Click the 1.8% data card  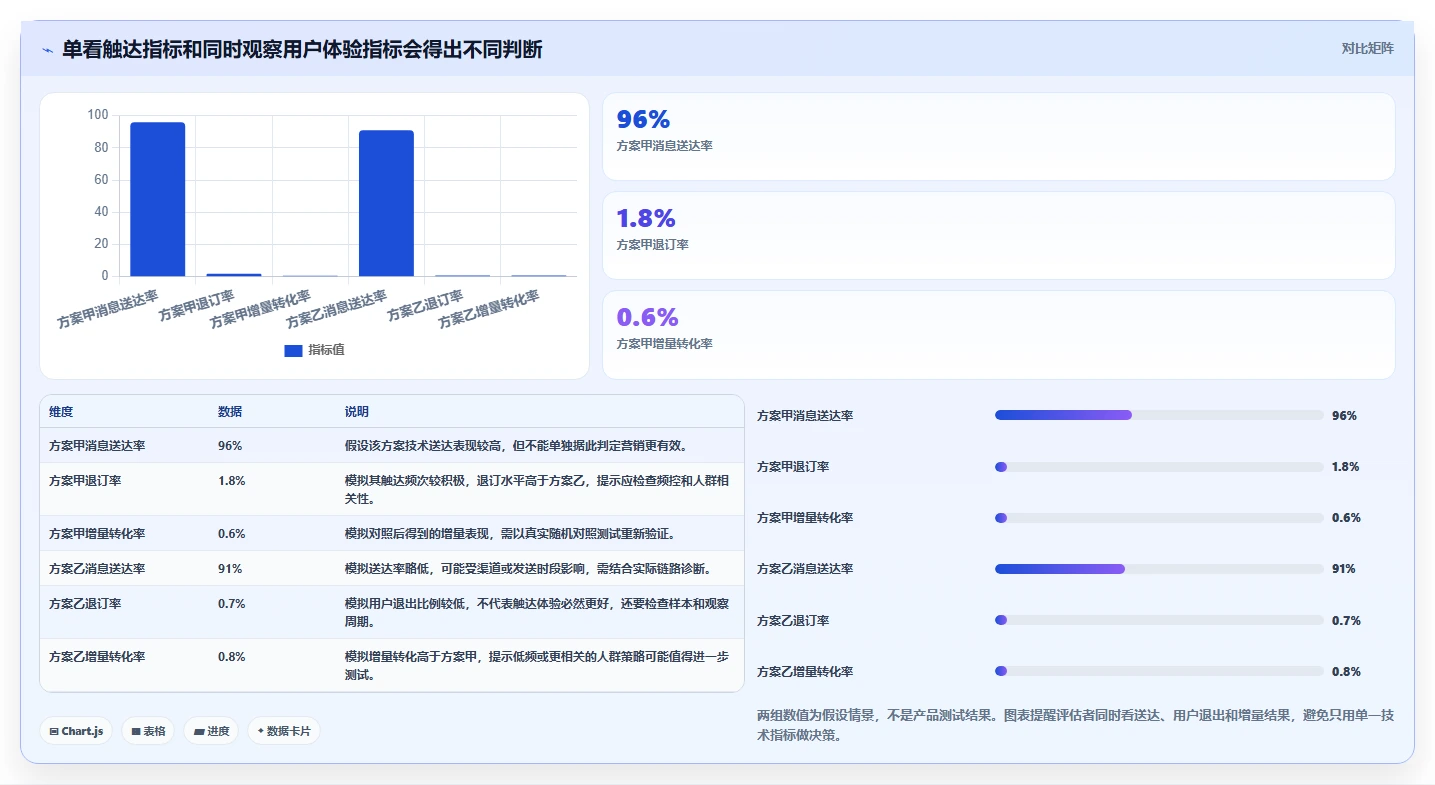[x=998, y=235]
